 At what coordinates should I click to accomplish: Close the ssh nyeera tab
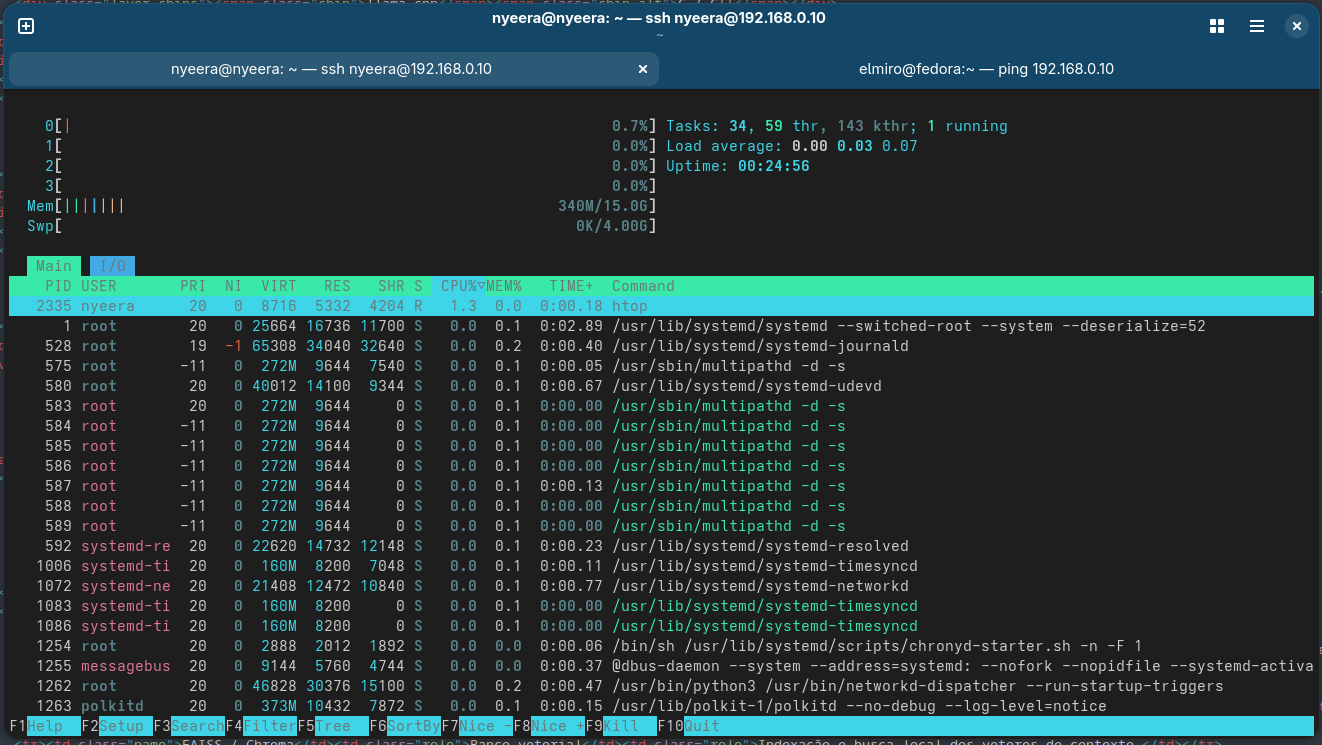pos(644,69)
